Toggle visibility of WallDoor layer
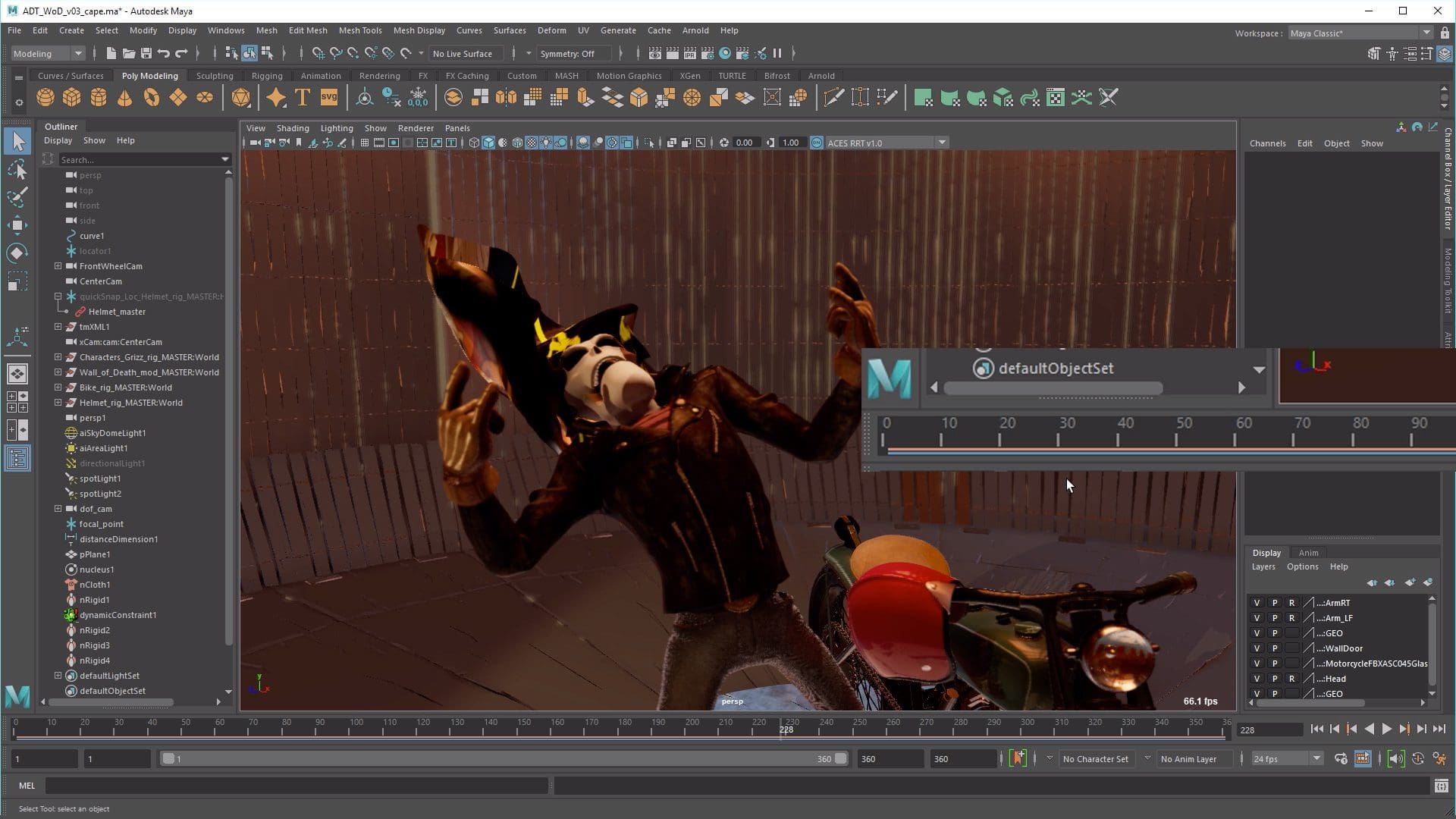The image size is (1456, 819). tap(1257, 648)
